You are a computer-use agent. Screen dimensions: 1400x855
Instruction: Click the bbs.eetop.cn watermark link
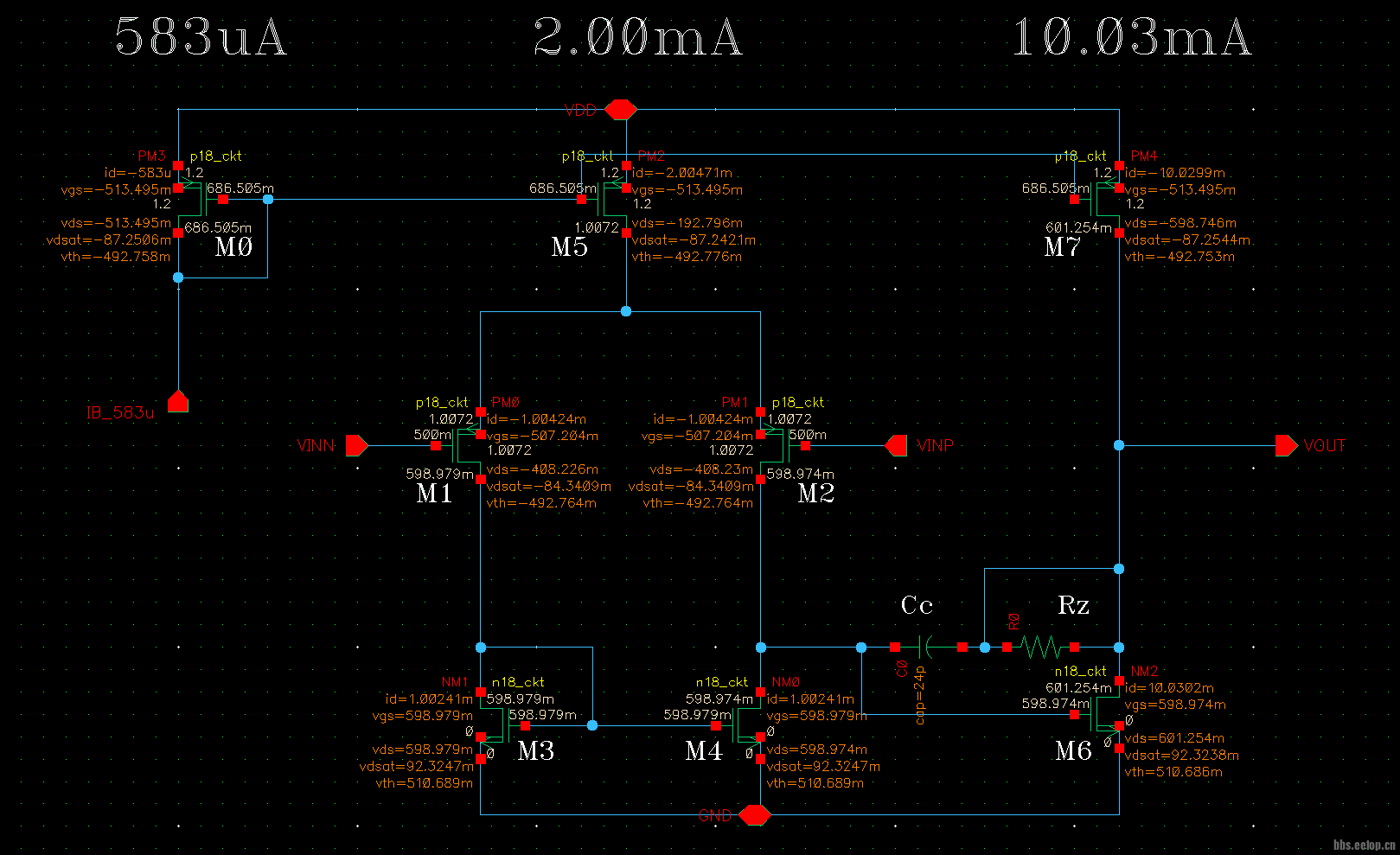(x=1364, y=845)
